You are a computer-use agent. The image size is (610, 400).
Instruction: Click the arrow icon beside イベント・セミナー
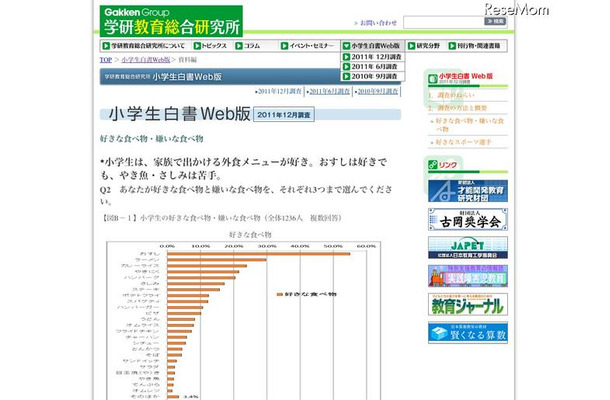[x=284, y=46]
